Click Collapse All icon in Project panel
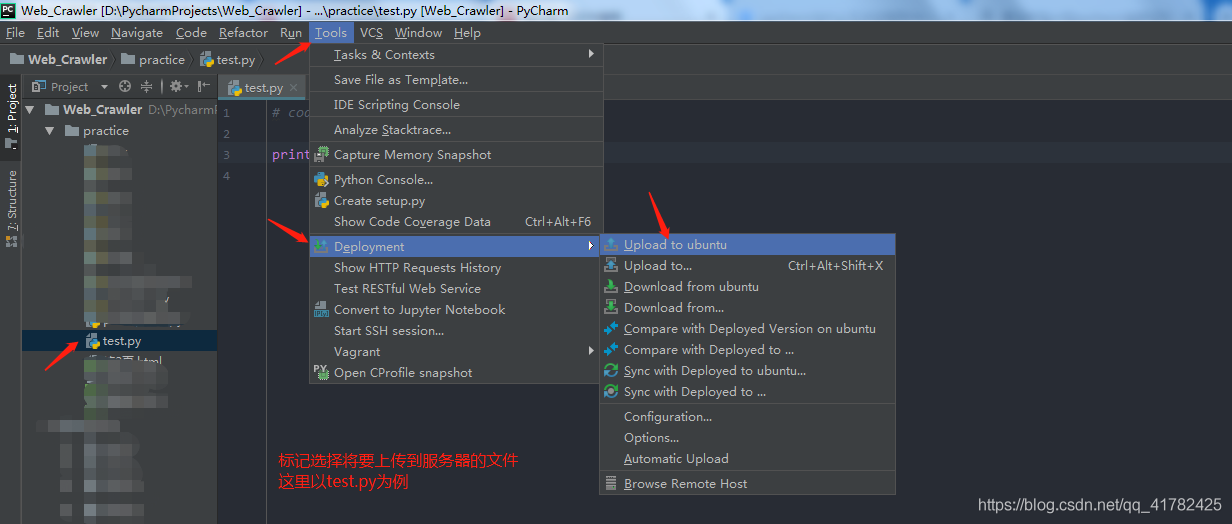Viewport: 1232px width, 524px height. click(x=147, y=87)
